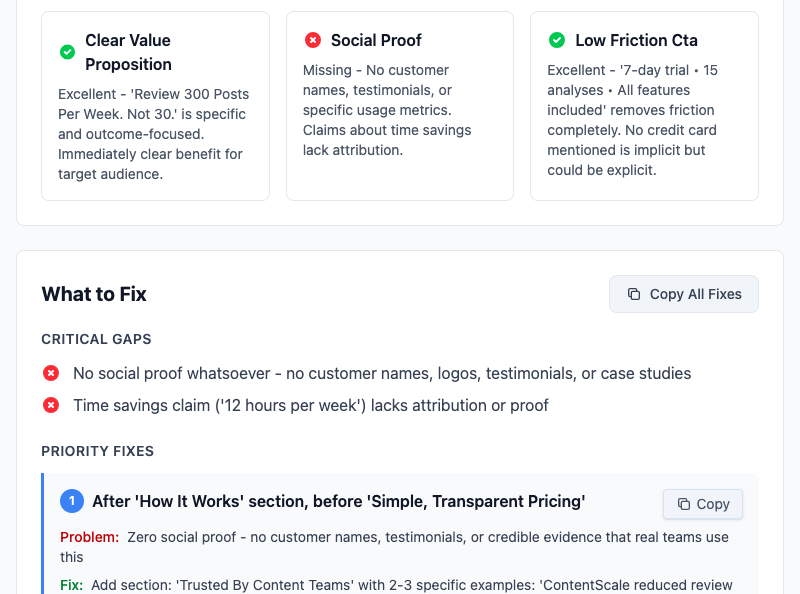Click the blue number 1 priority badge
This screenshot has width=800, height=594.
(72, 501)
